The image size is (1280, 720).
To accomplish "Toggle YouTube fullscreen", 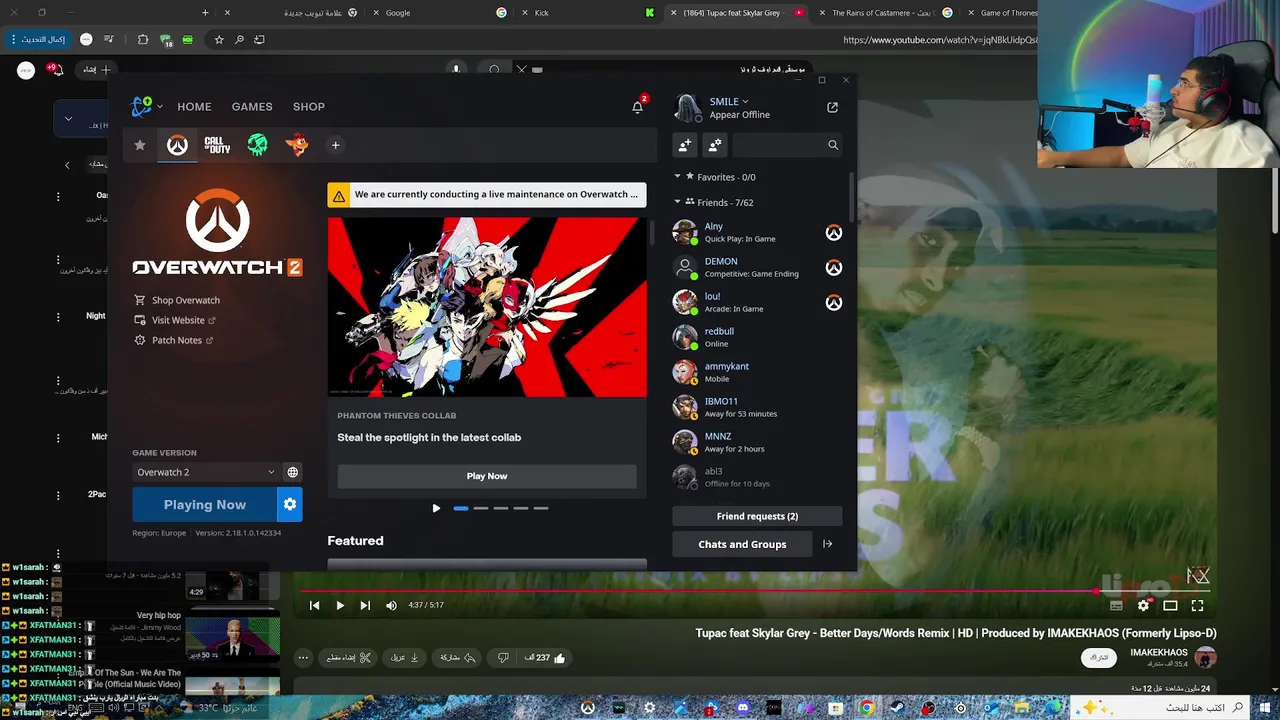I will [x=1197, y=605].
